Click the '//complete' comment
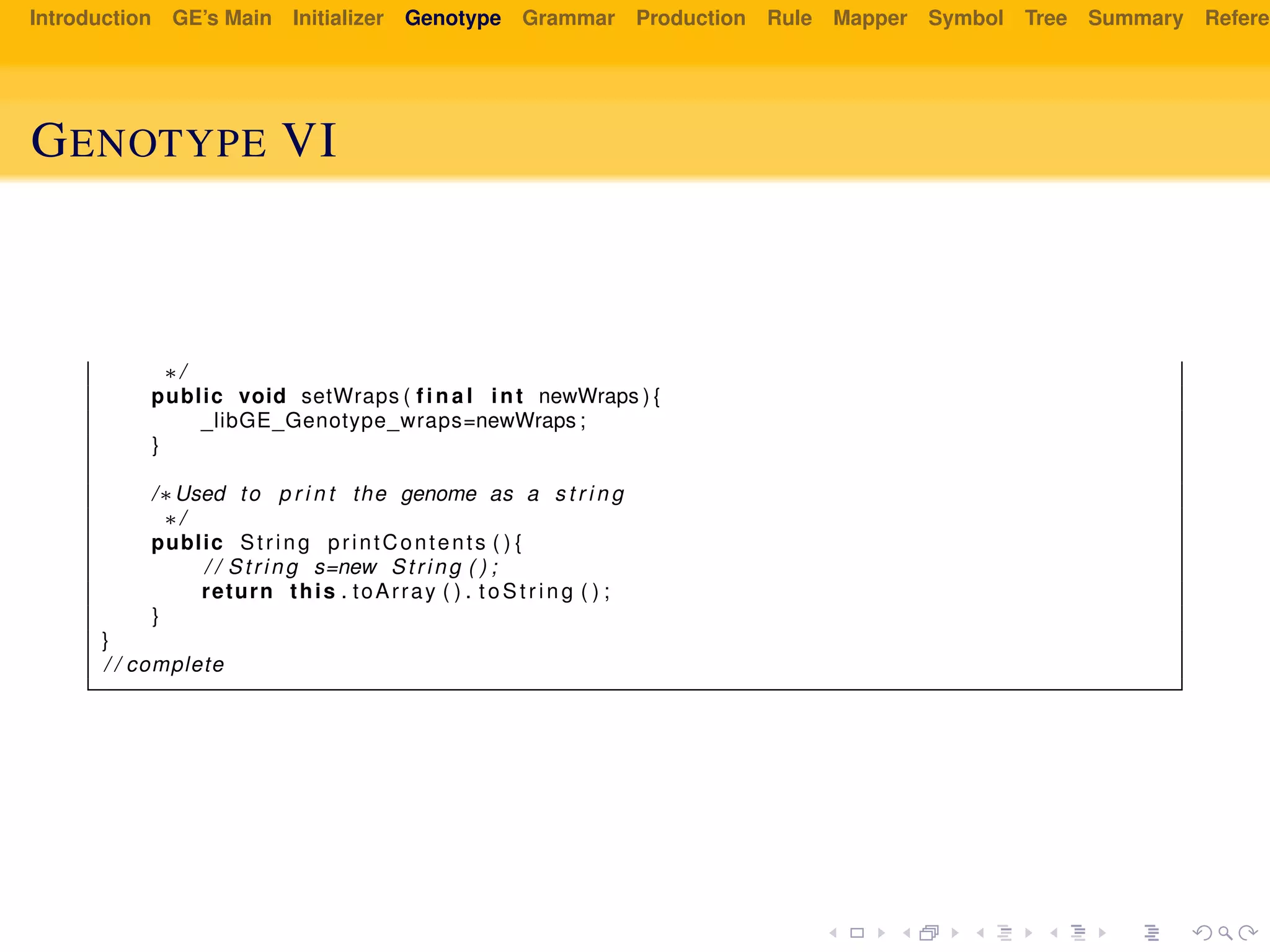This screenshot has height=952, width=1270. pyautogui.click(x=164, y=664)
